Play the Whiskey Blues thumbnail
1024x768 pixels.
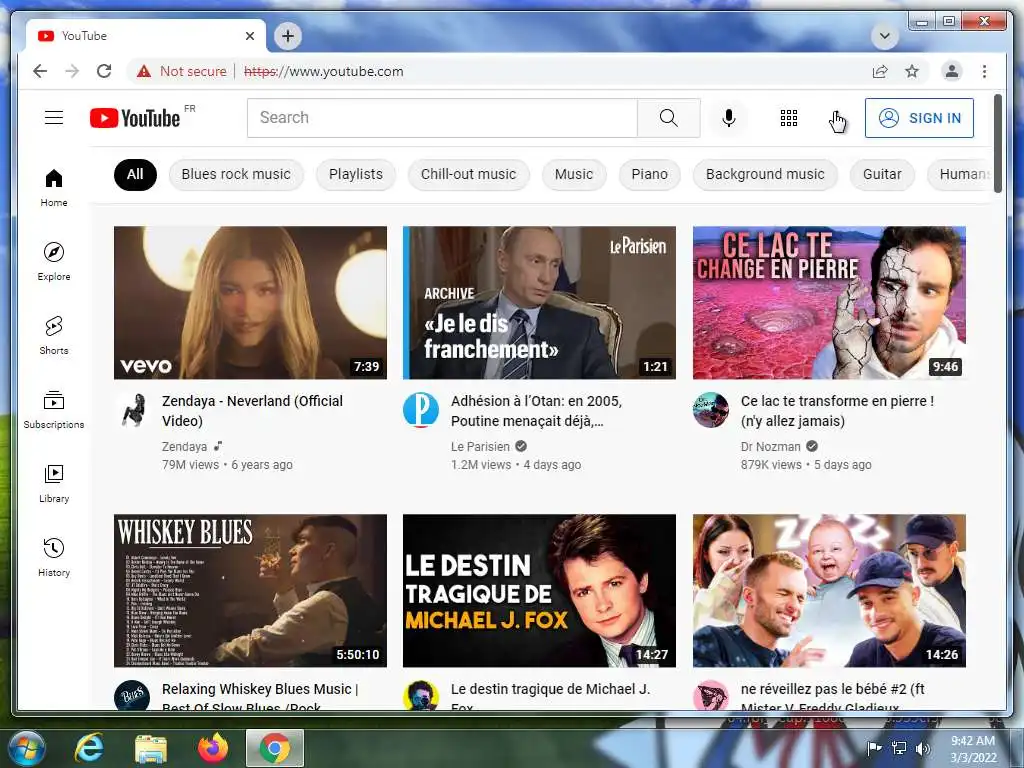point(250,590)
